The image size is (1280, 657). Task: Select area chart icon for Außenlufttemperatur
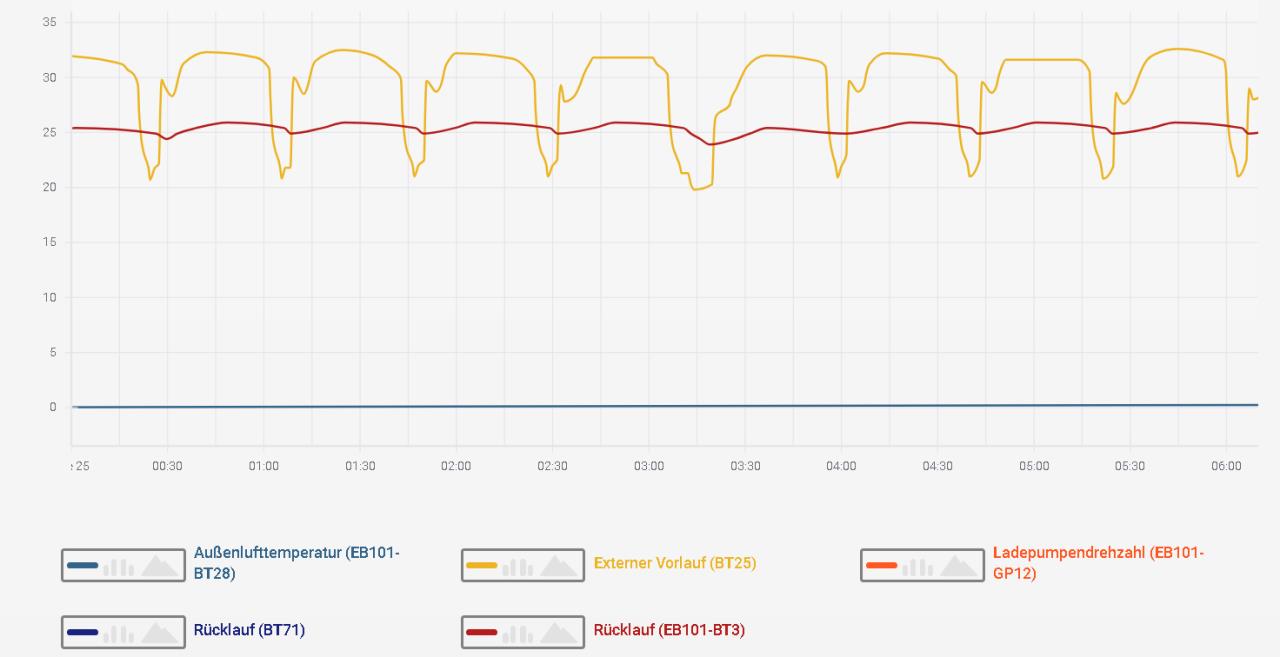[x=160, y=567]
